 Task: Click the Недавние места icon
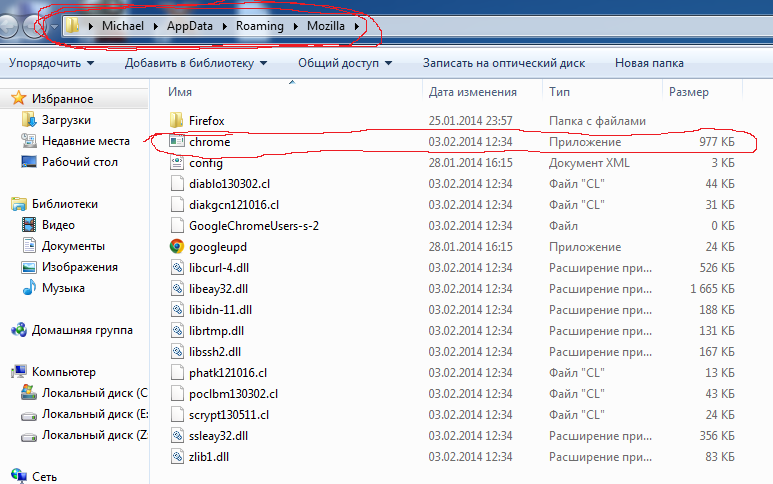pos(29,141)
